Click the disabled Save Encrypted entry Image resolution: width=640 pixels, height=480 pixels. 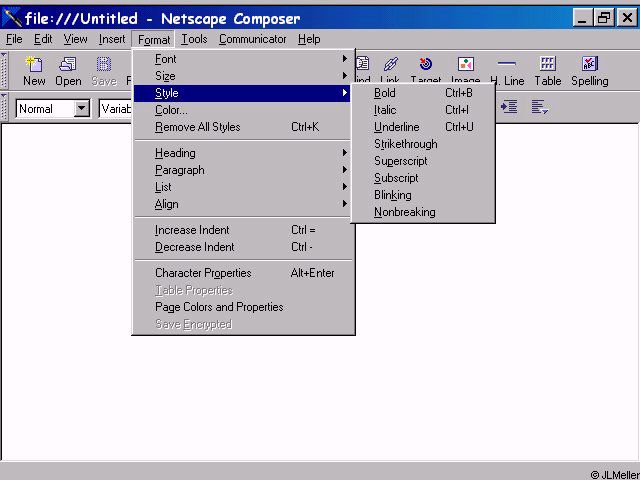coord(242,324)
